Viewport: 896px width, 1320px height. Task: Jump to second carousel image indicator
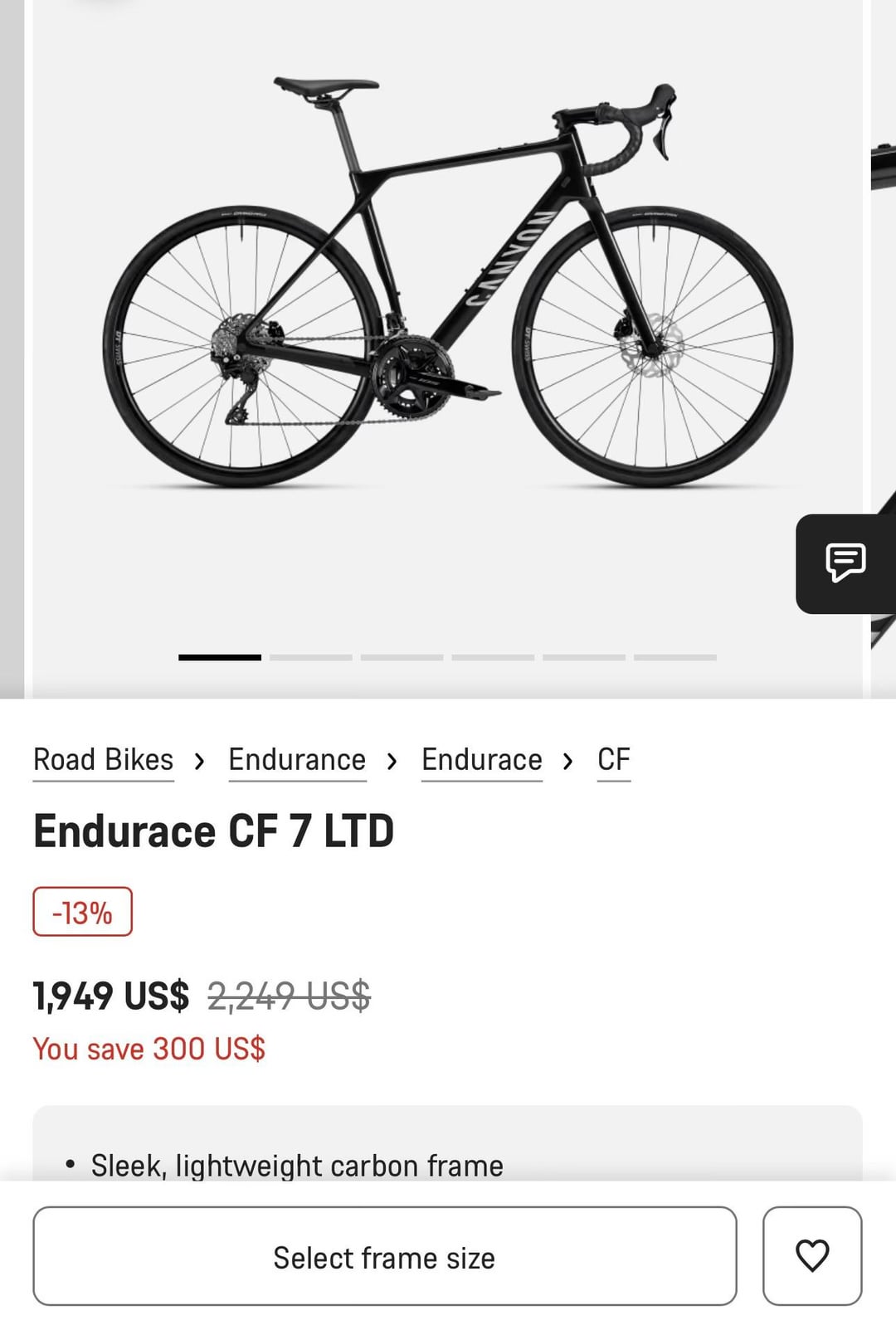click(311, 657)
